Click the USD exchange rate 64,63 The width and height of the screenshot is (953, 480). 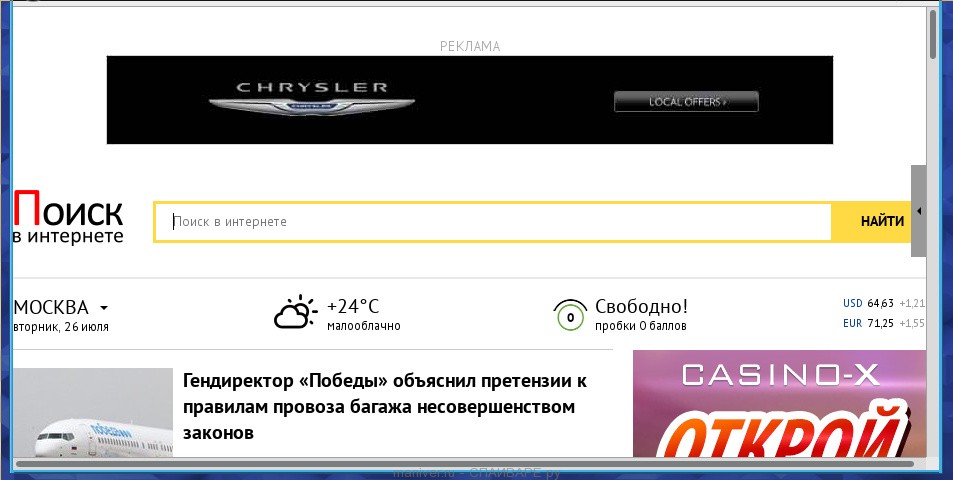867,303
